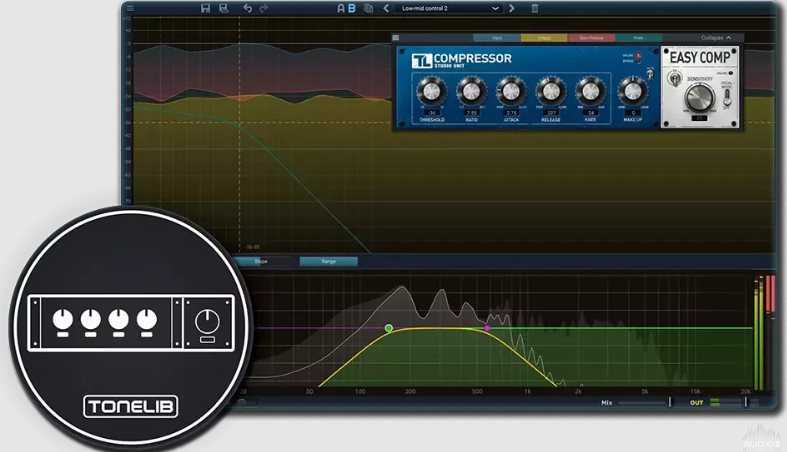The image size is (787, 452).
Task: Click the redo arrow icon
Action: [x=264, y=8]
